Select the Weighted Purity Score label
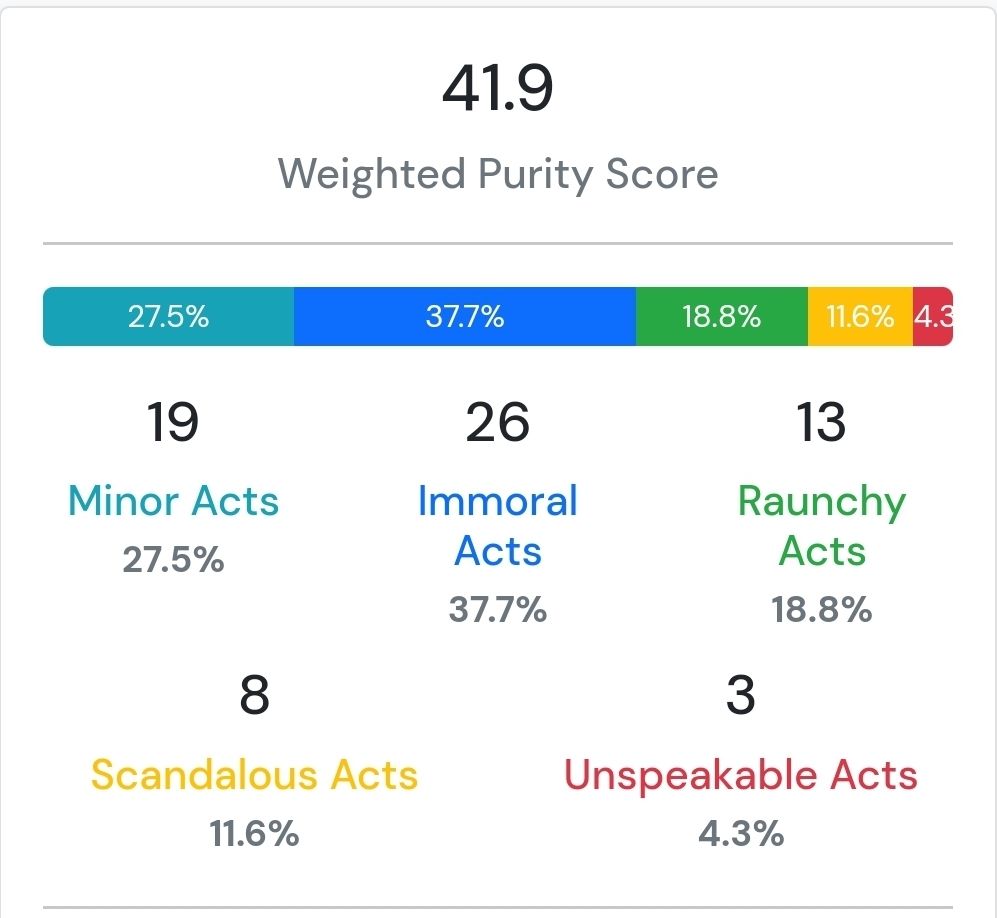The width and height of the screenshot is (997, 918). pyautogui.click(x=498, y=174)
